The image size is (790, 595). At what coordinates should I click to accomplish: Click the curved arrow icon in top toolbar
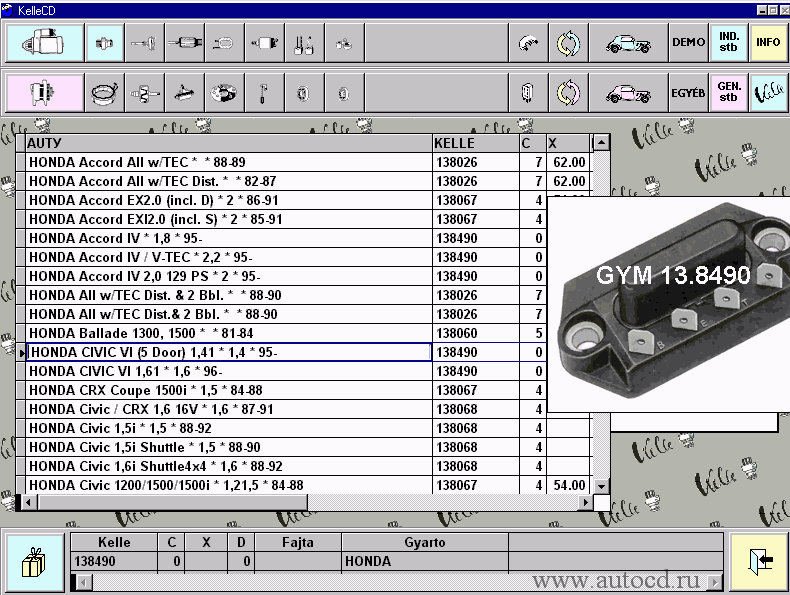coord(528,43)
